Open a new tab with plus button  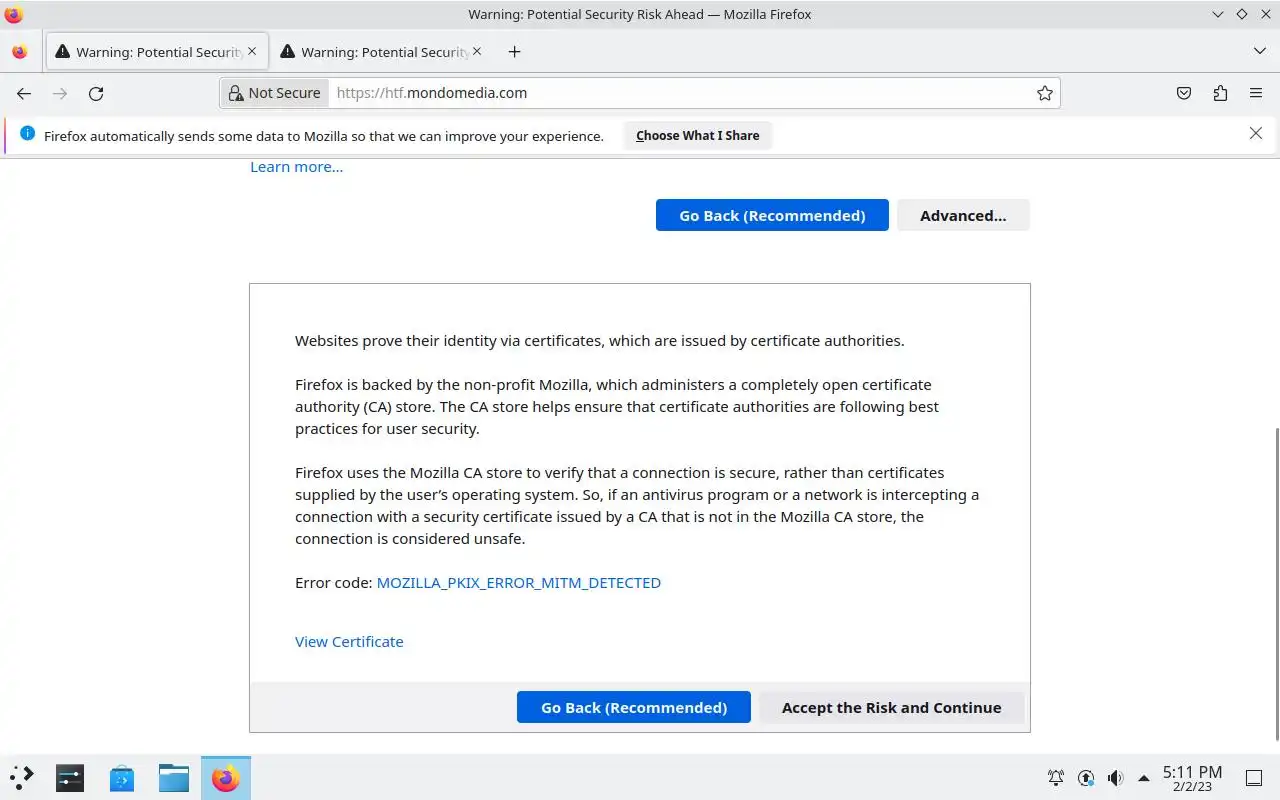(514, 52)
